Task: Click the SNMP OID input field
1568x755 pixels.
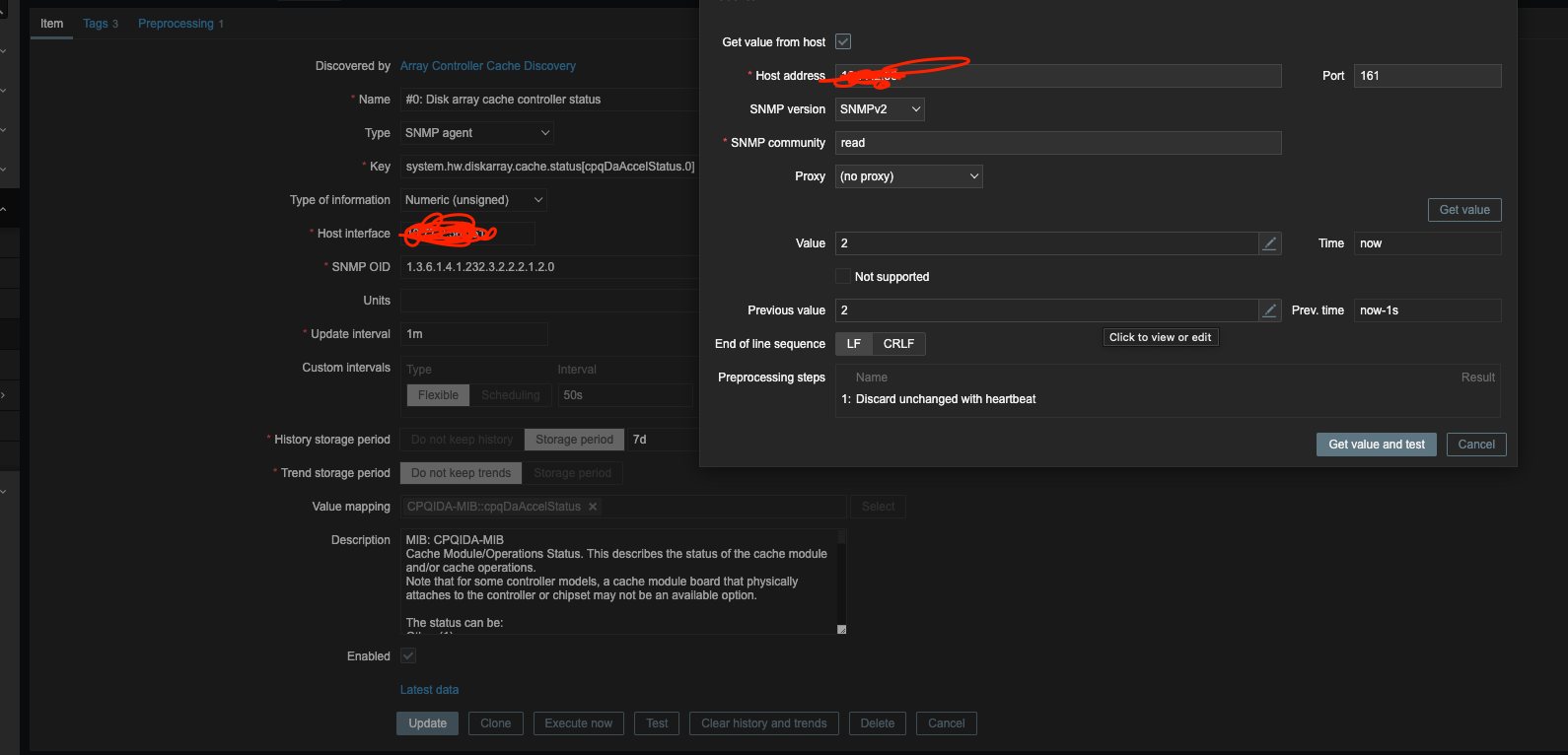Action: point(550,267)
